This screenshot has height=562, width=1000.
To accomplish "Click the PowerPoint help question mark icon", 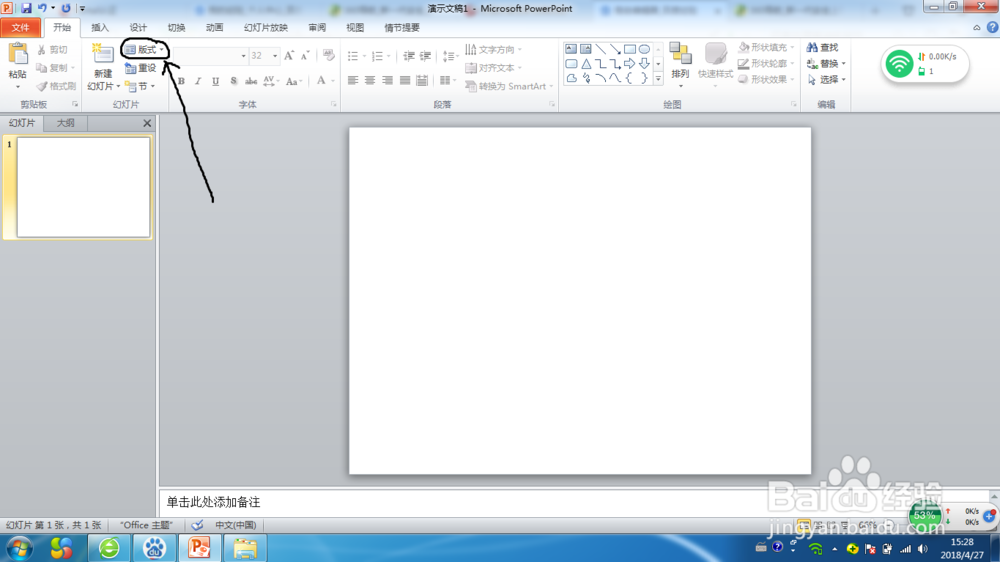I will pos(992,27).
